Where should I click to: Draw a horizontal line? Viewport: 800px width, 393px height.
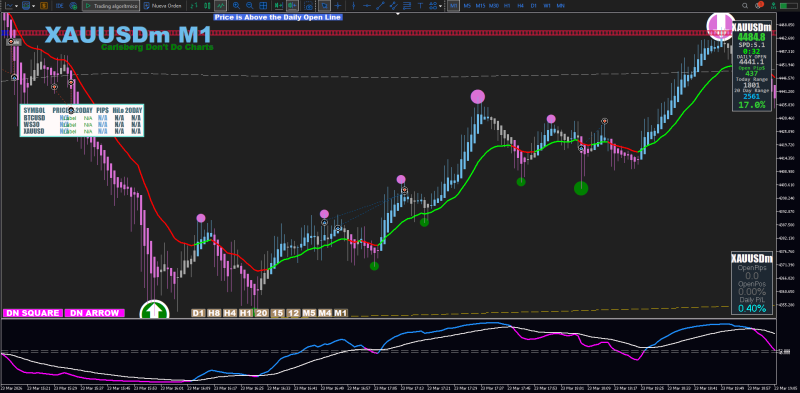(367, 6)
